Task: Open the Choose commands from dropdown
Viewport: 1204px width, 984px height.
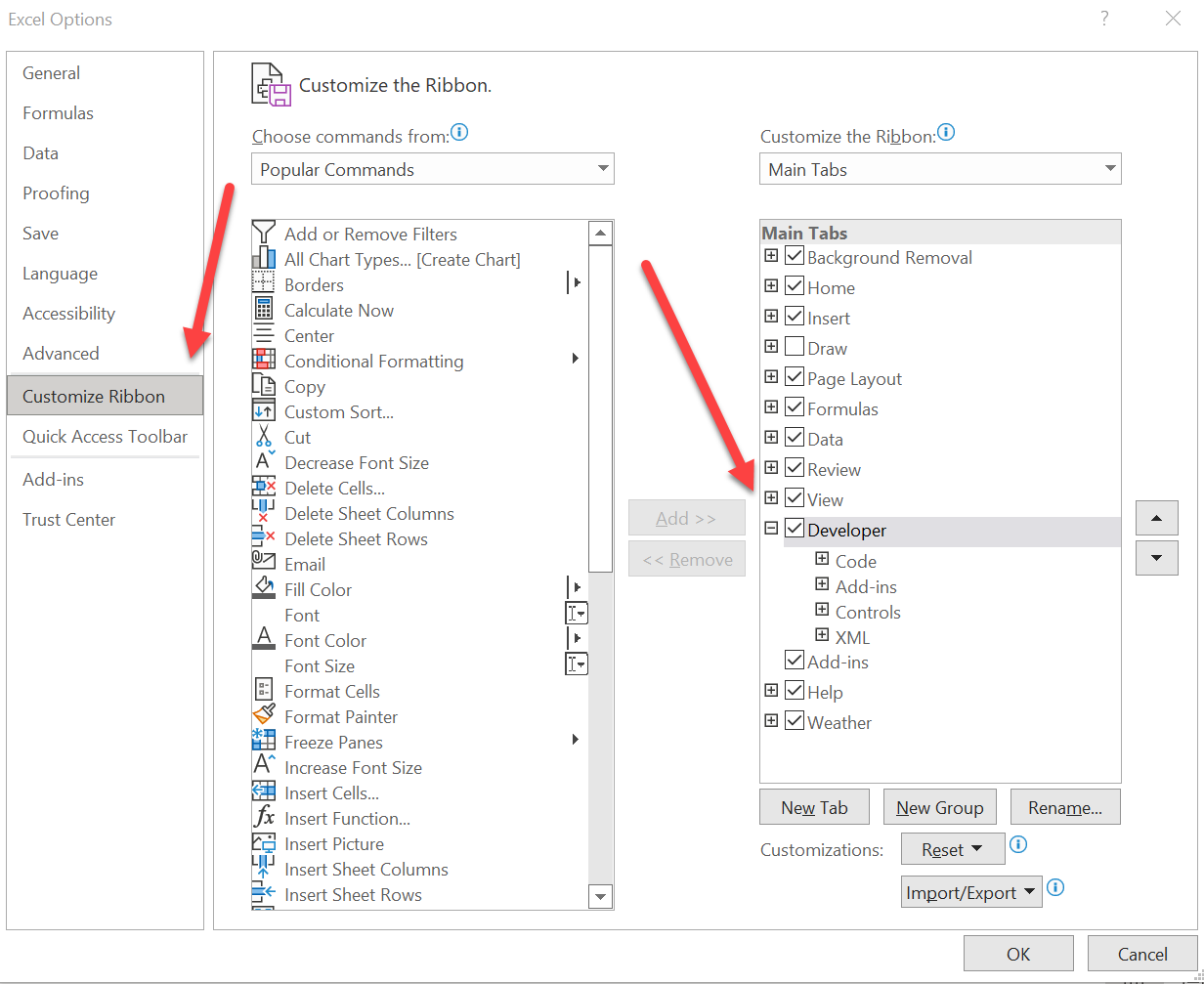Action: tap(602, 168)
